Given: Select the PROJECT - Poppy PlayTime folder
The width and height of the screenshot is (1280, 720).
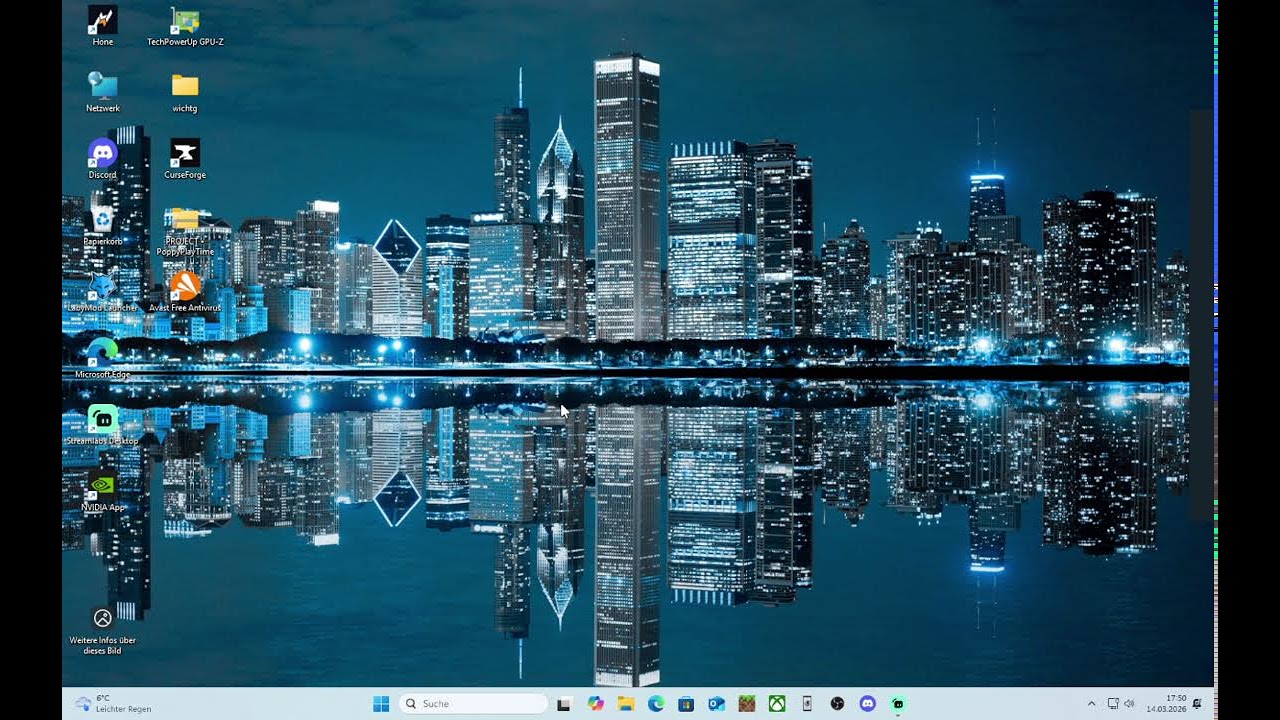Looking at the screenshot, I should click(x=185, y=231).
